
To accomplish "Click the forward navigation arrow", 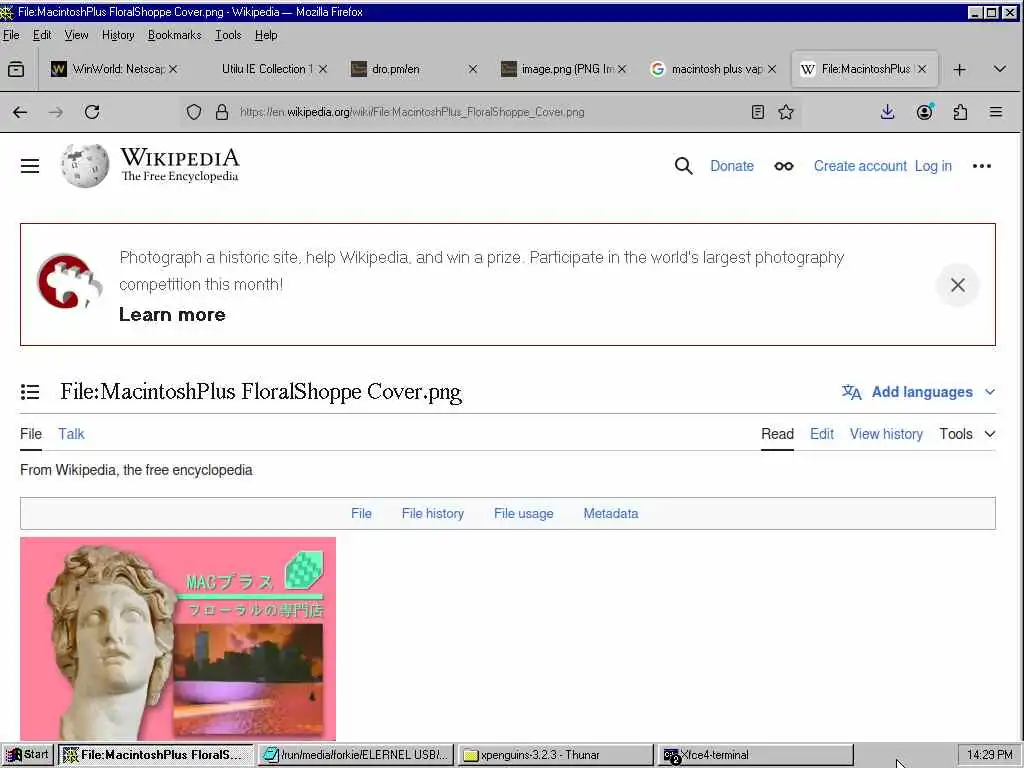I will [x=56, y=112].
